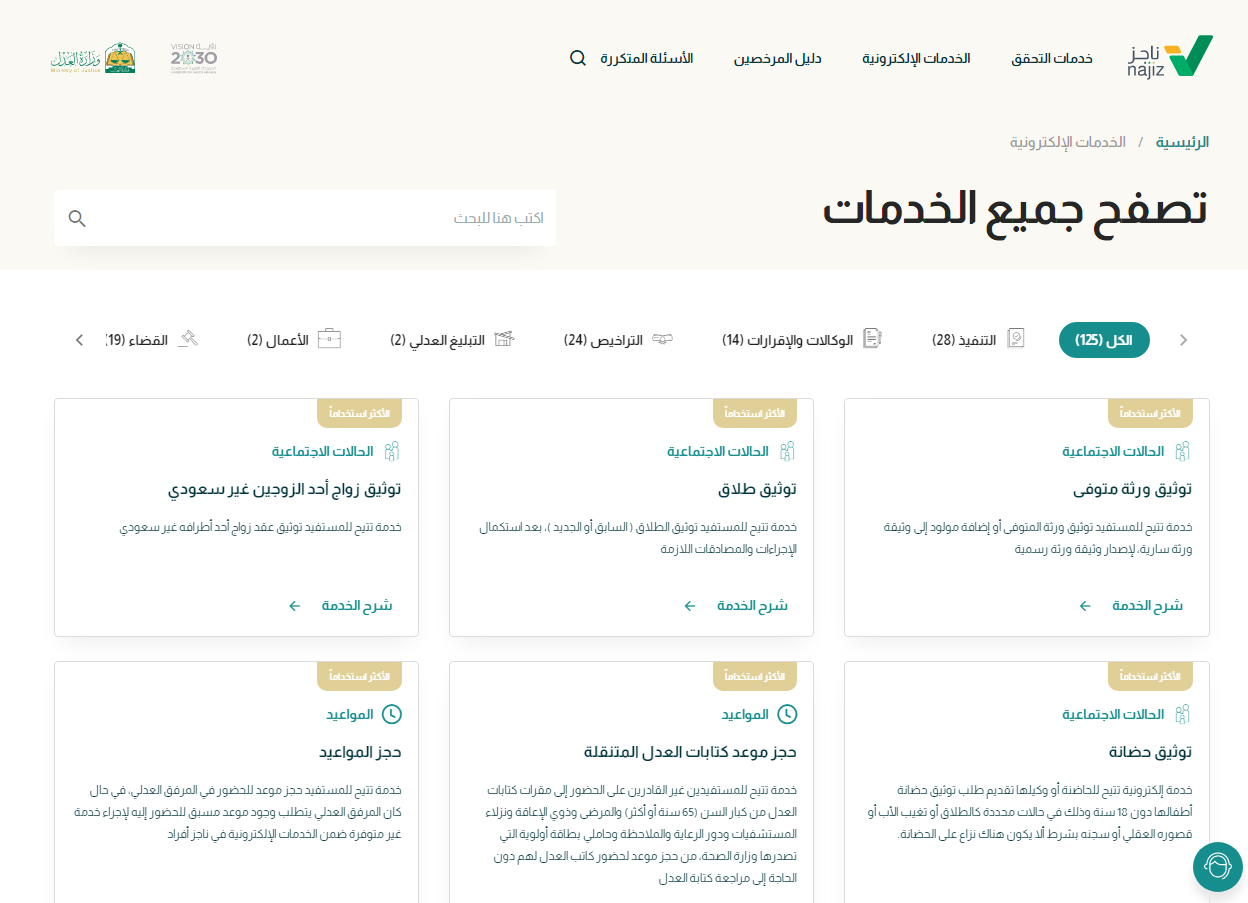
Task: Click family icon on توثيق زواج أحد الزوجين card
Action: click(x=392, y=451)
